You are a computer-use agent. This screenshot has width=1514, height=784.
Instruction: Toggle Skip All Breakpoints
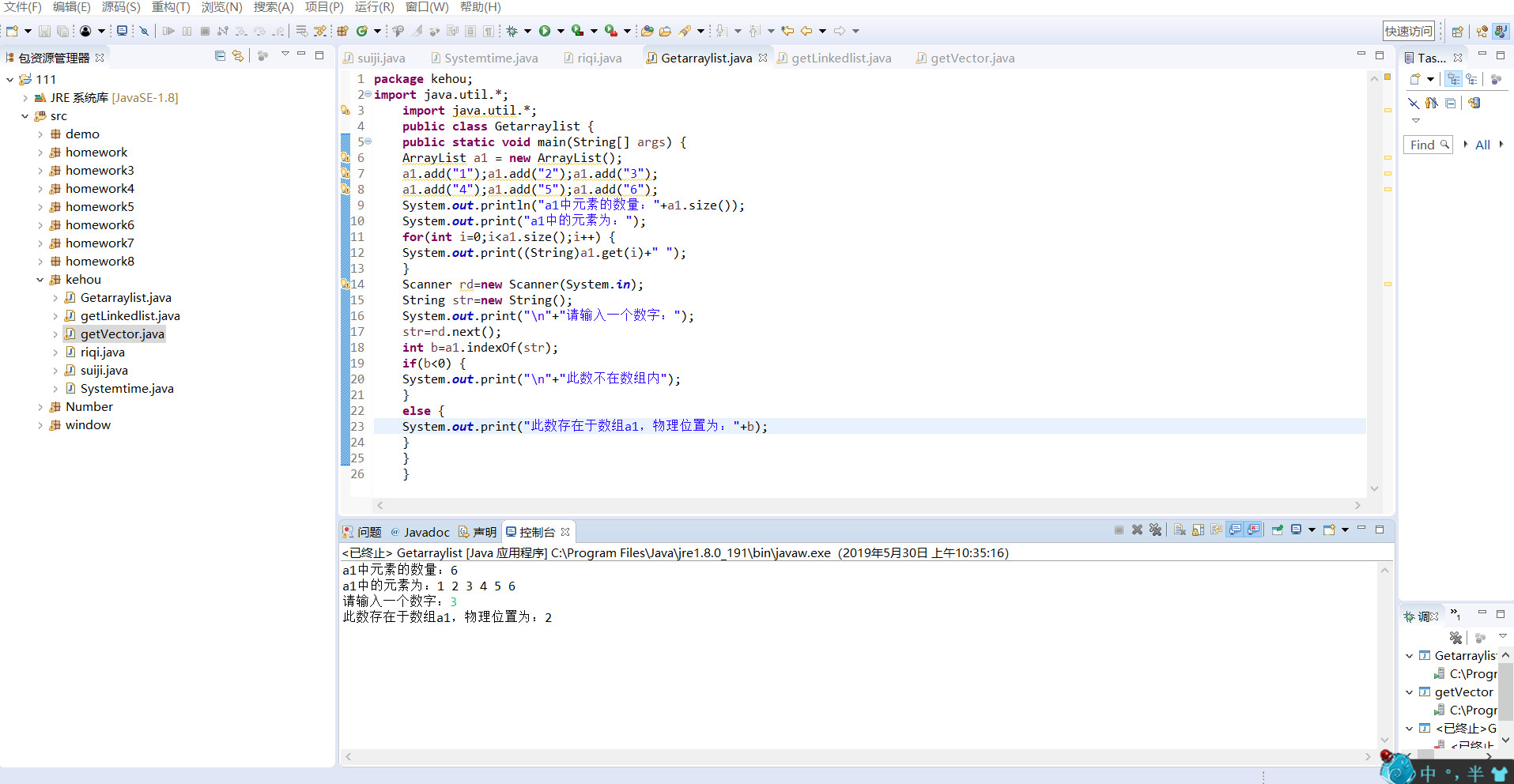[144, 31]
